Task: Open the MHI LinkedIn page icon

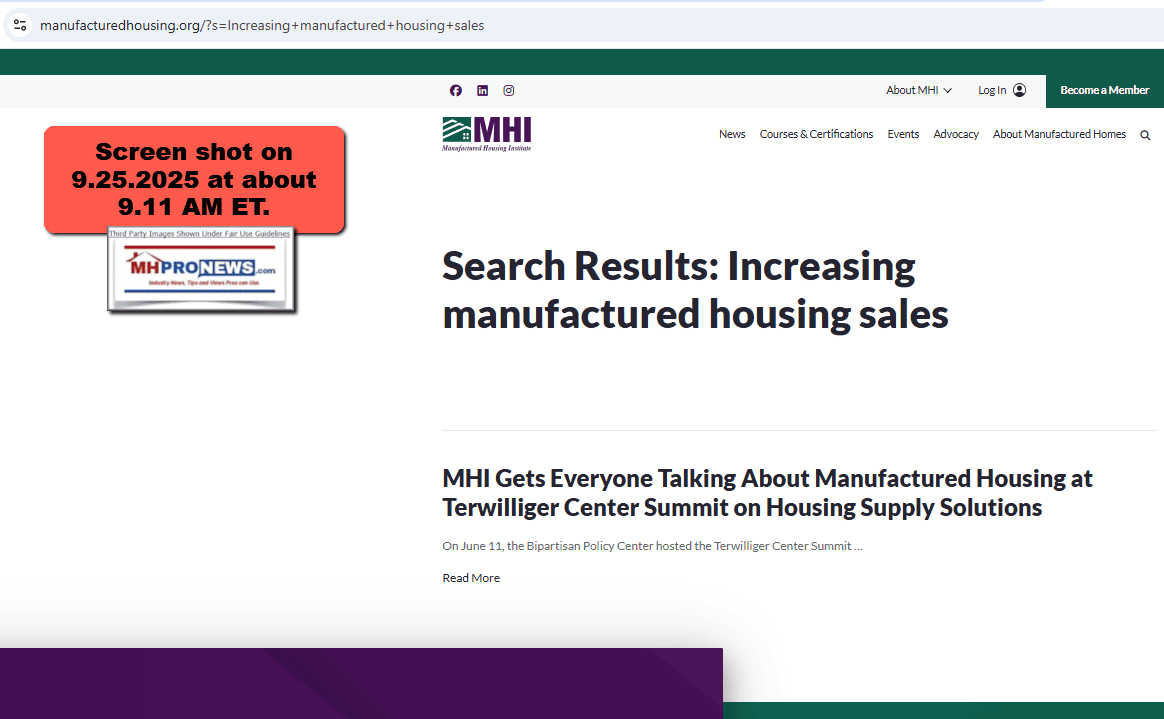Action: 483,91
